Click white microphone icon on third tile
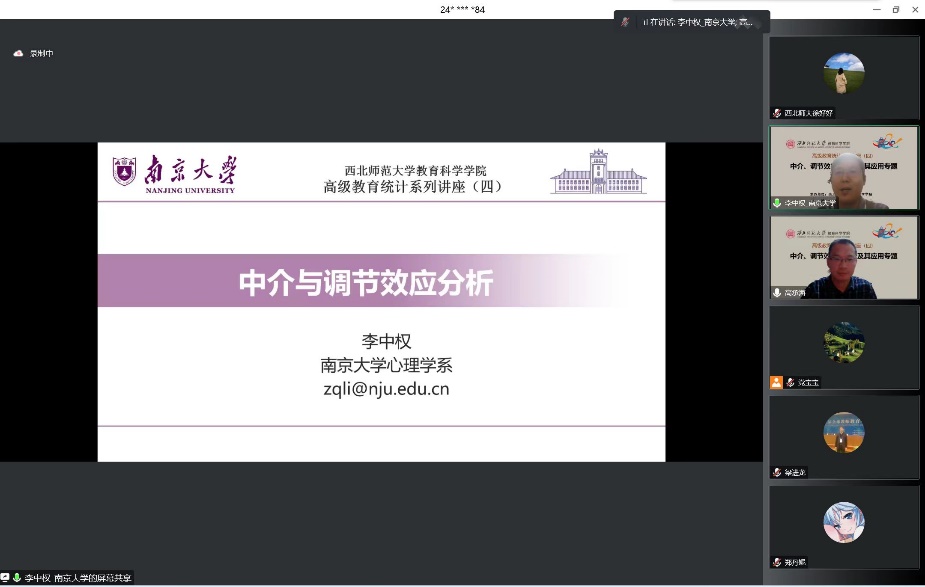The height and width of the screenshot is (587, 925). coord(776,293)
